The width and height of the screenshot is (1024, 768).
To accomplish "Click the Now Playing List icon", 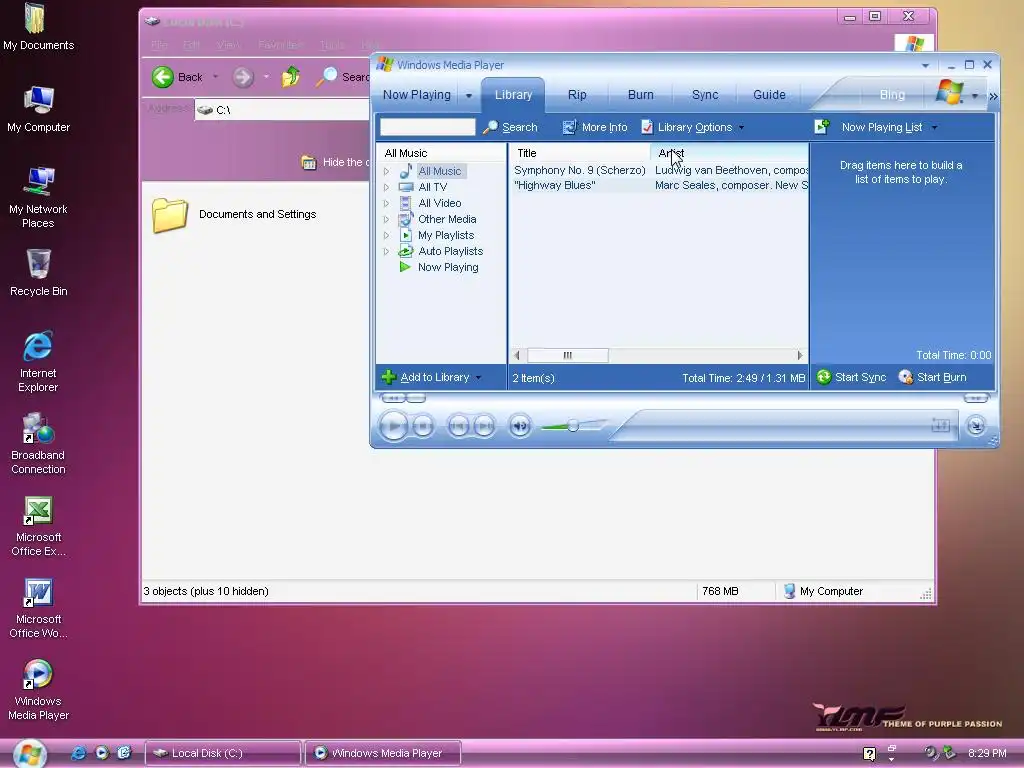I will [x=822, y=127].
